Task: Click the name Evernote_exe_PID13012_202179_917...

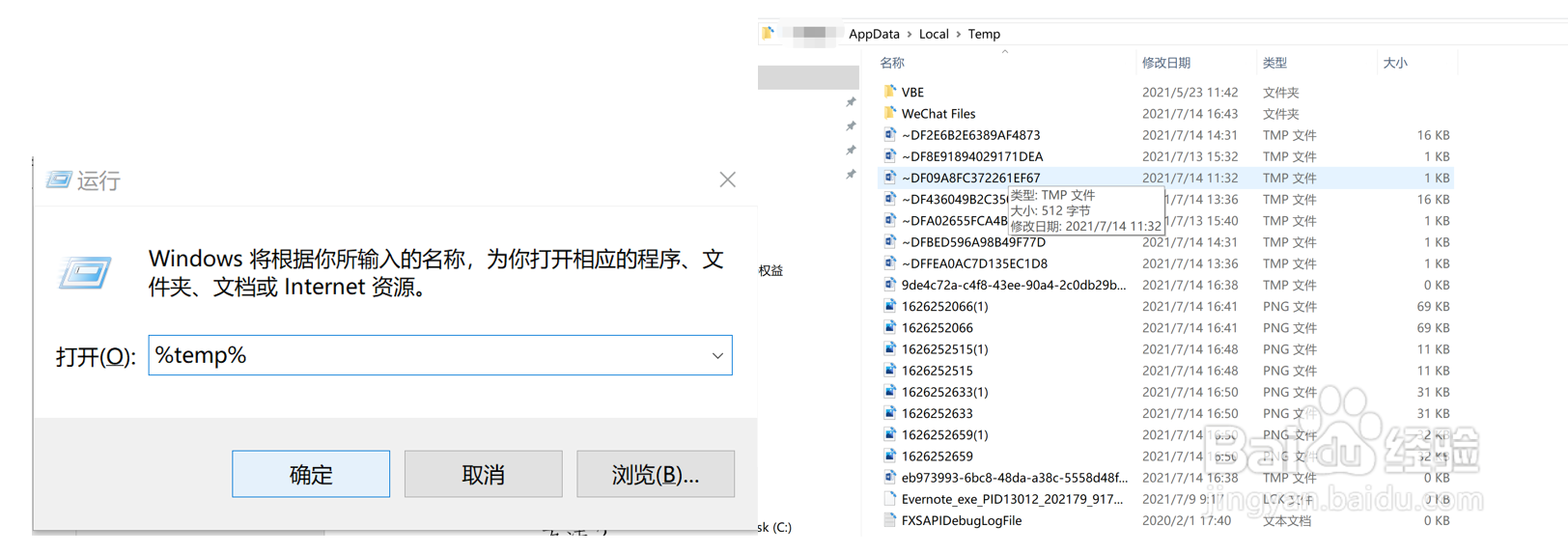Action: coord(1013,499)
